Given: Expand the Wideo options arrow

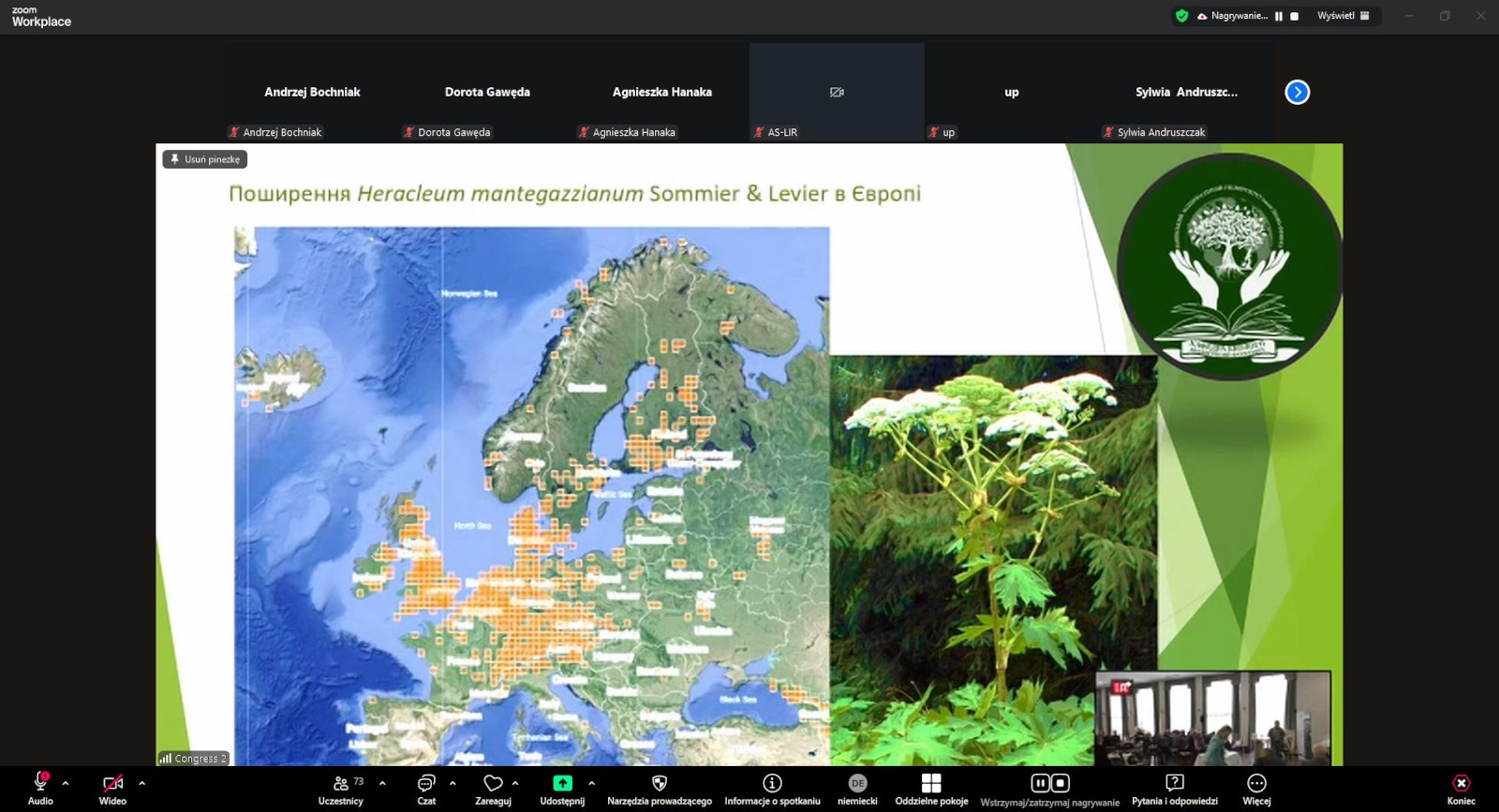Looking at the screenshot, I should tap(141, 783).
